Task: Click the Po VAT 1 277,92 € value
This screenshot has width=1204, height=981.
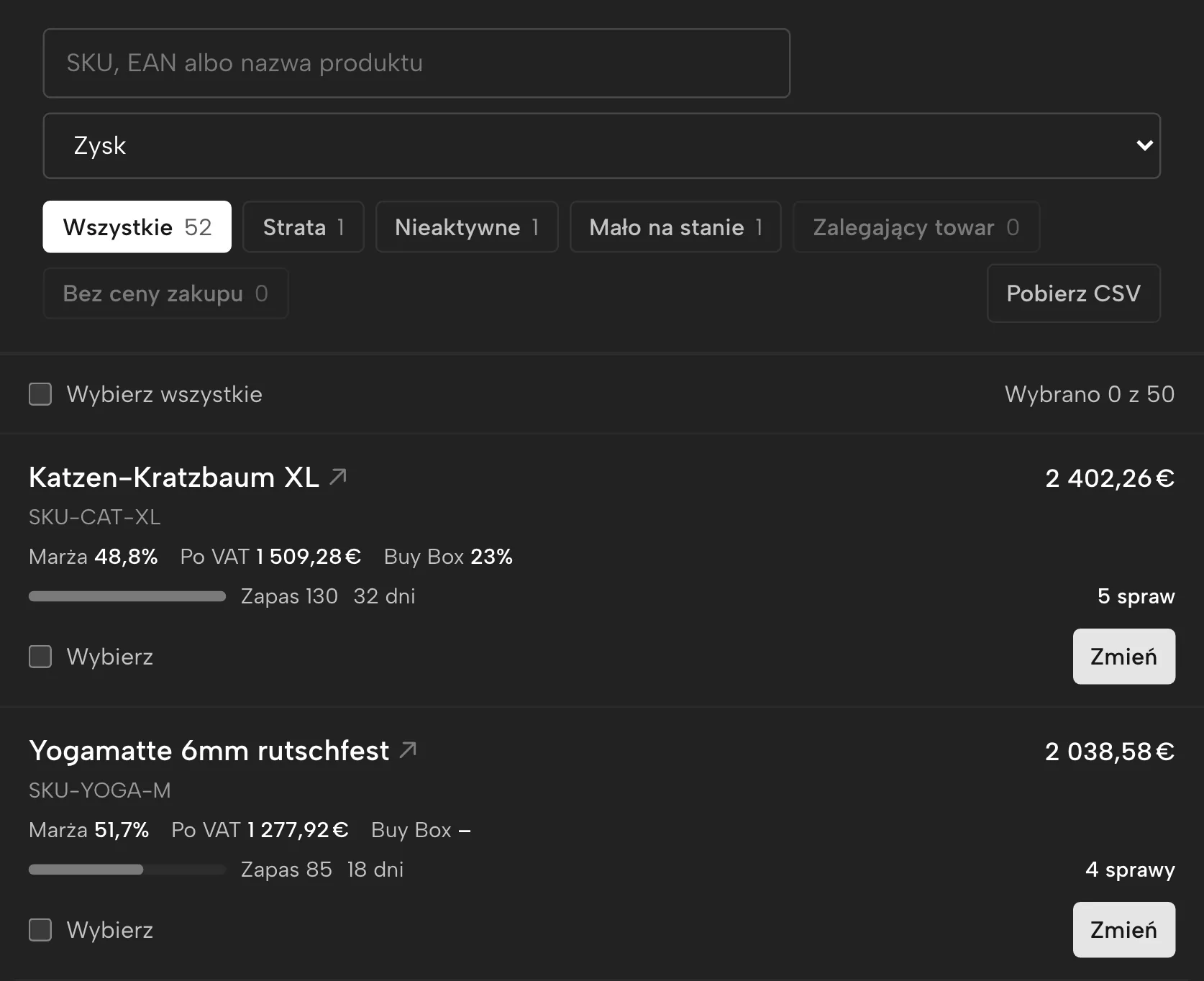Action: [260, 830]
